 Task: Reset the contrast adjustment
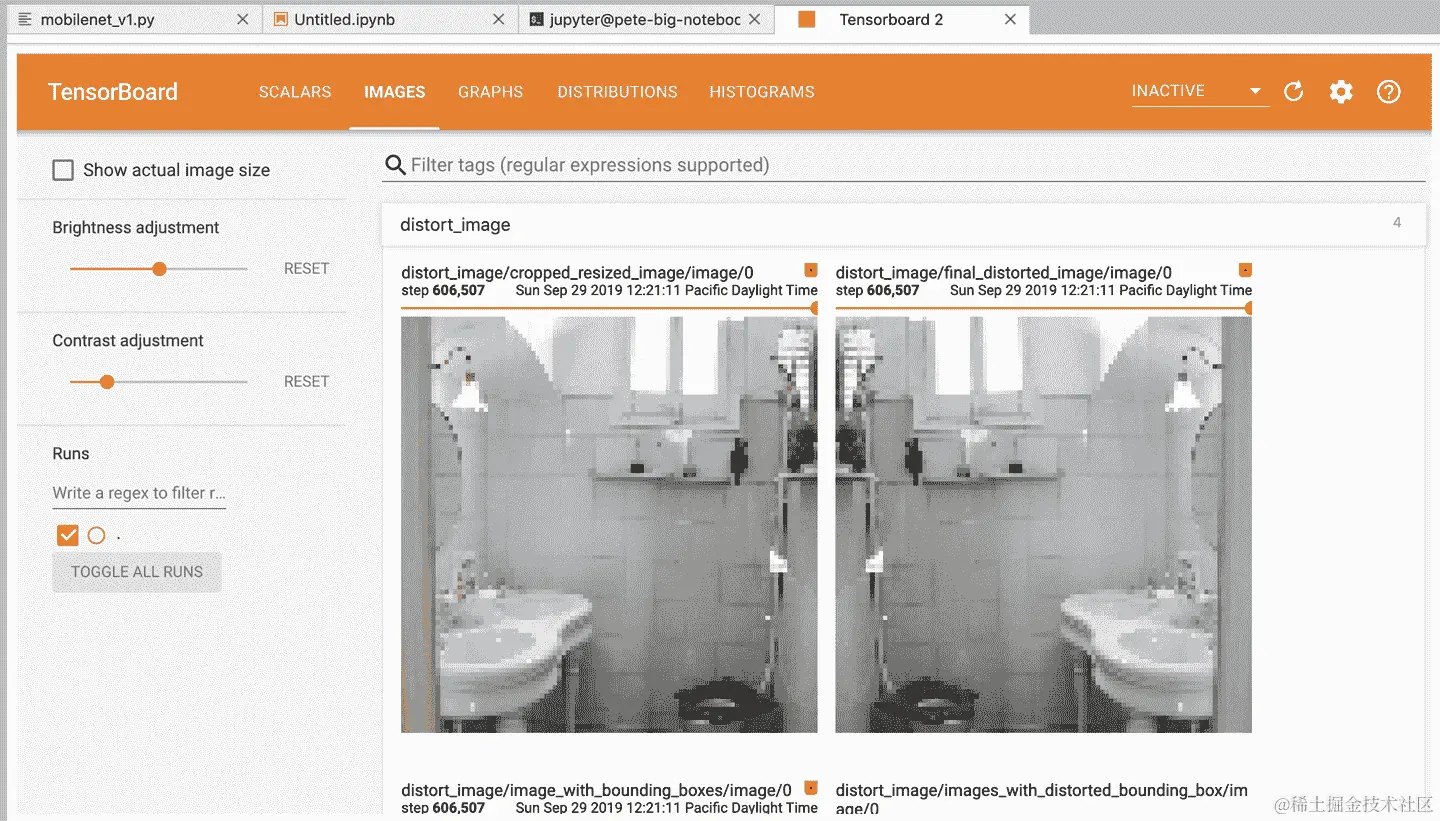coord(306,382)
